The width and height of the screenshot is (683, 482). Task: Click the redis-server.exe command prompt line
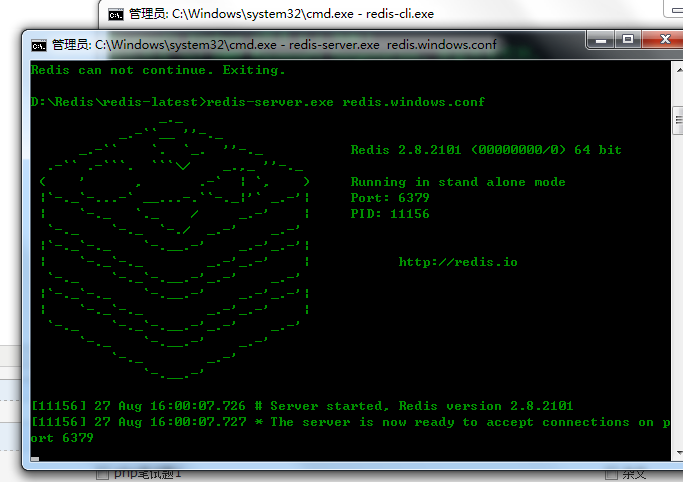258,102
